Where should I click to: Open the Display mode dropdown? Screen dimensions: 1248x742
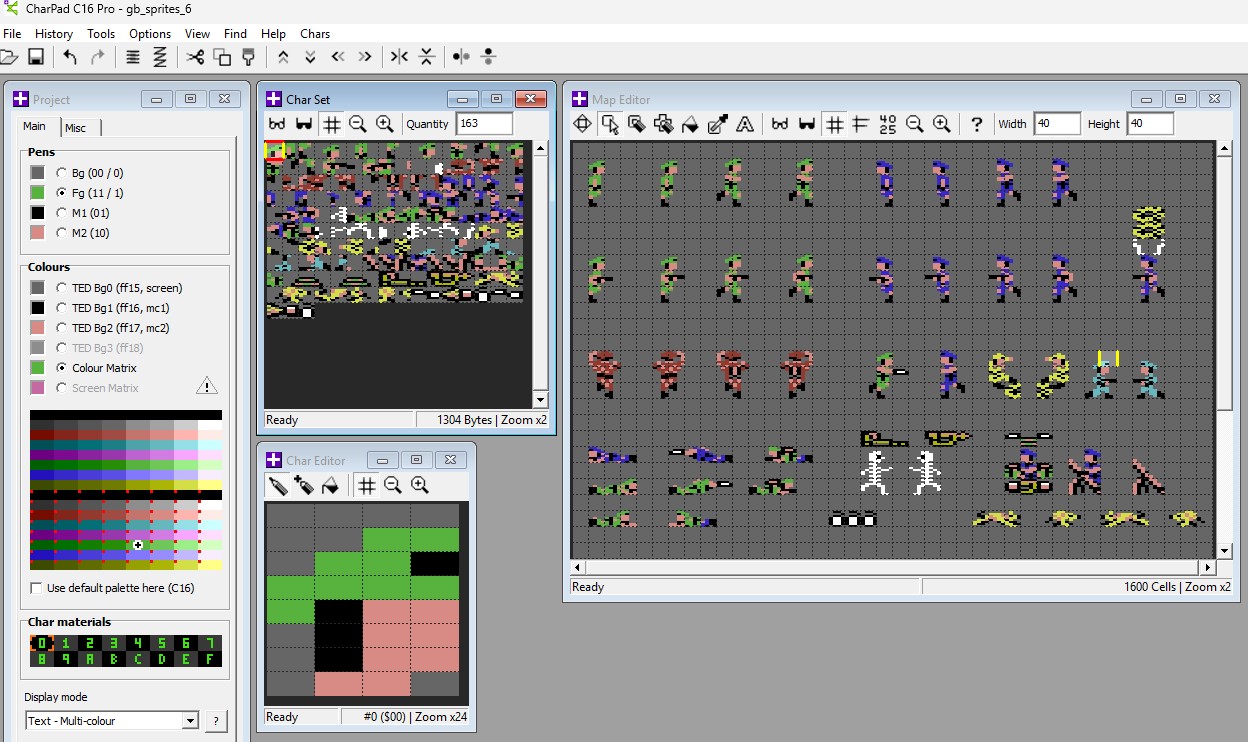190,721
